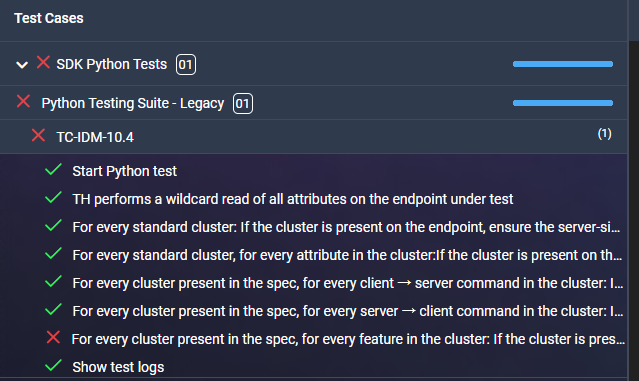
Task: Click green checkmark beside Show test logs
Action: pos(53,366)
